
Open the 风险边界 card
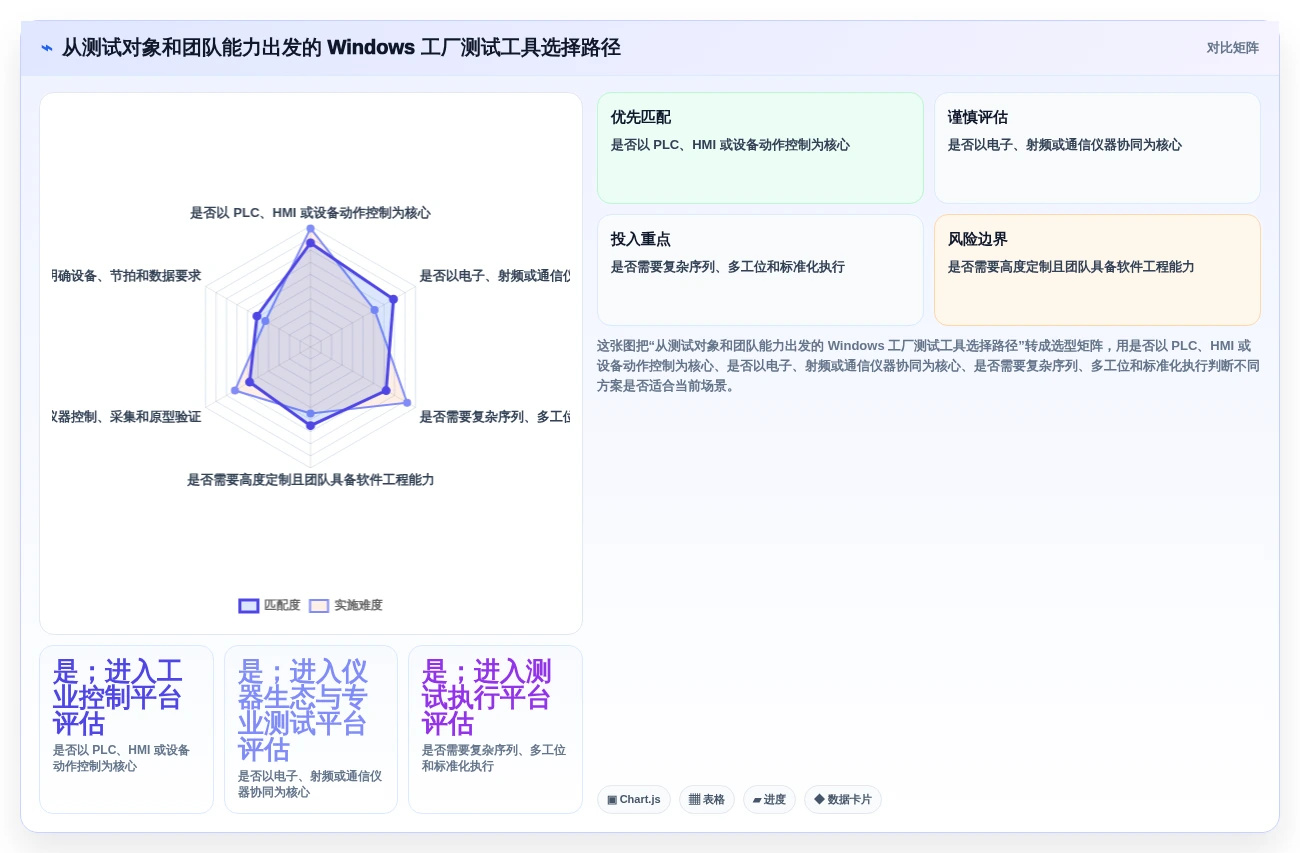click(x=1097, y=270)
